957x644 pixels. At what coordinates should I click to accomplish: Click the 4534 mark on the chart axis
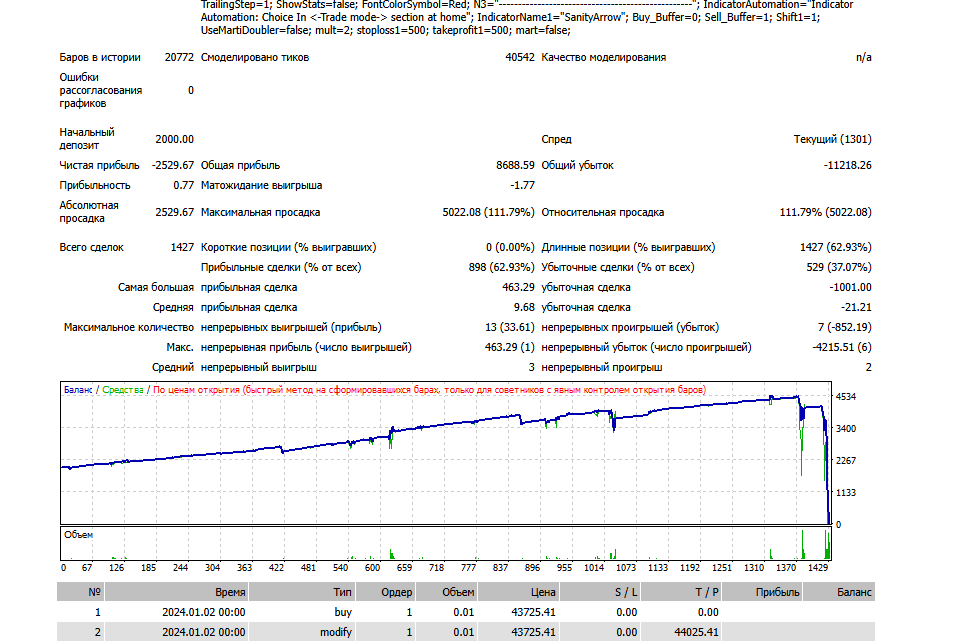click(x=846, y=397)
